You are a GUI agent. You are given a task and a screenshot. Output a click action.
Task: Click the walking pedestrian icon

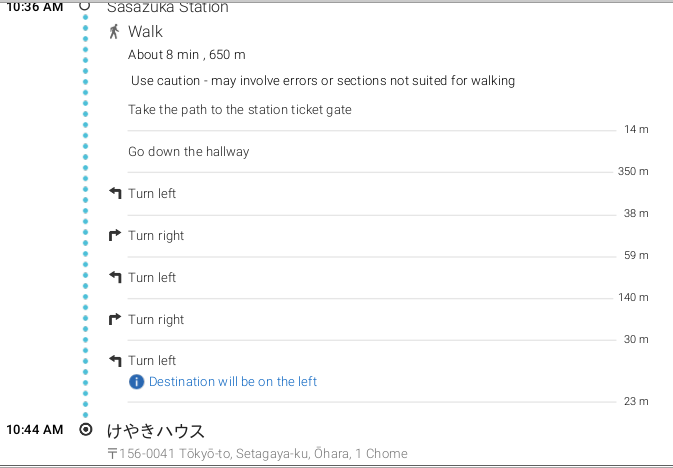click(115, 32)
